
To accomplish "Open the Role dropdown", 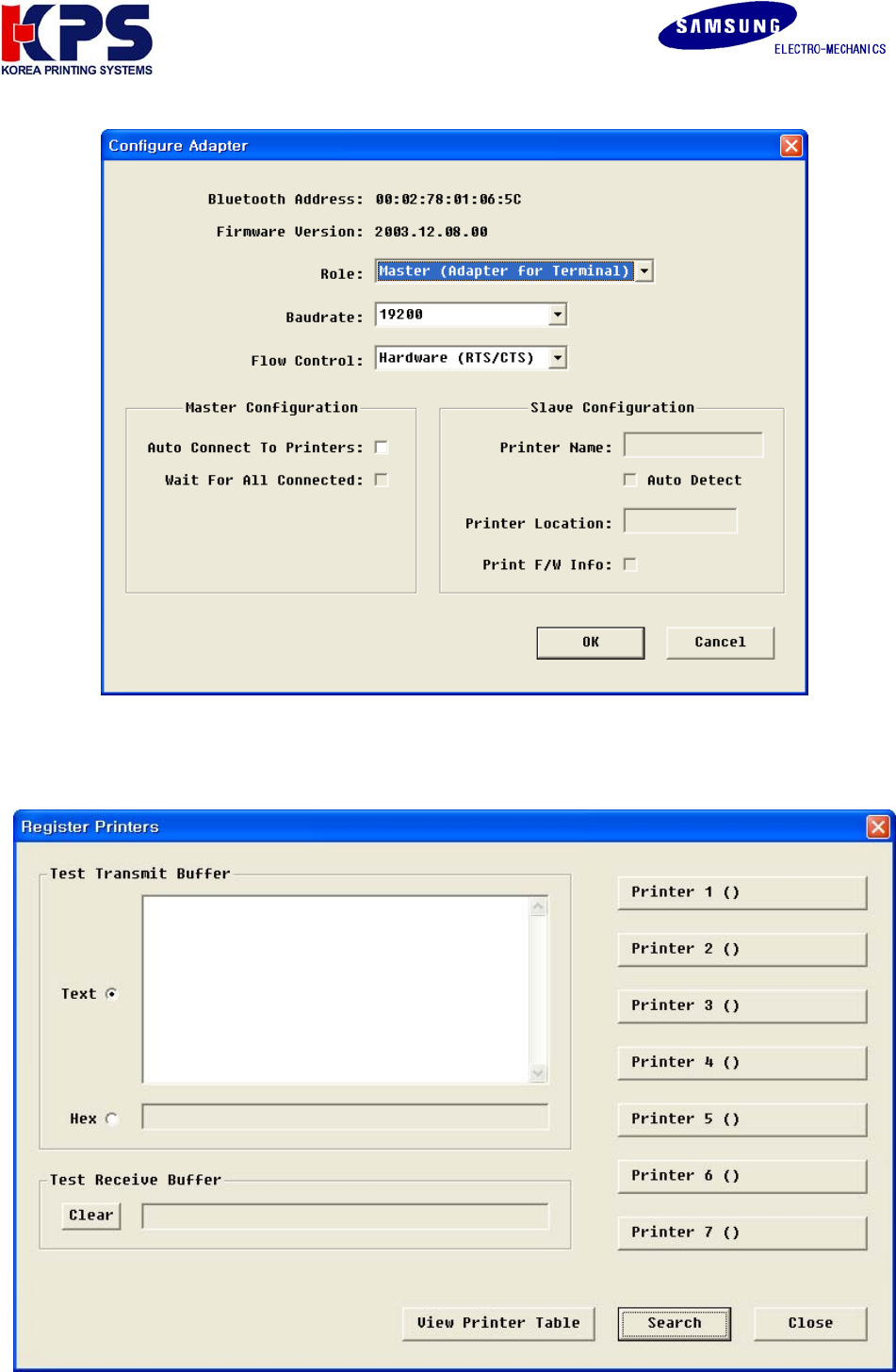I will (643, 271).
